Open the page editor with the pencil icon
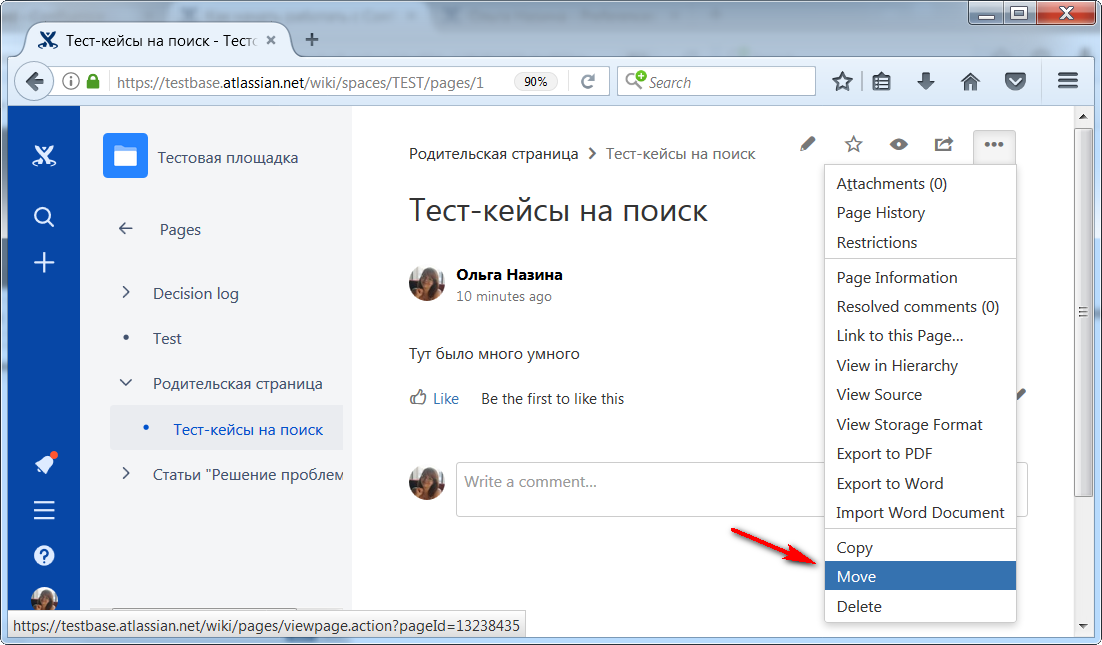1102x645 pixels. [x=807, y=144]
